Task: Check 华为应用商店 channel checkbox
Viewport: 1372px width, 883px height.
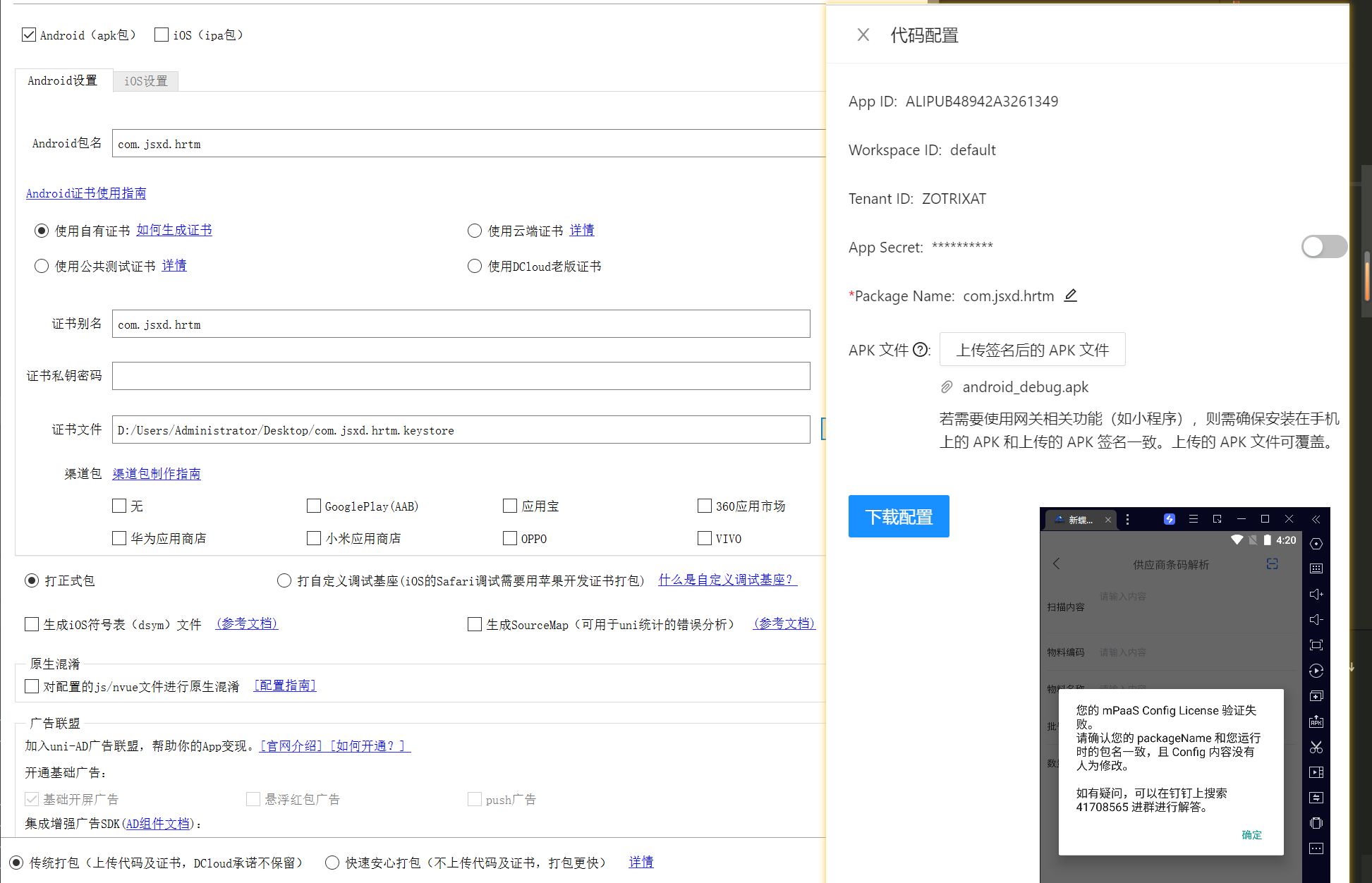Action: pyautogui.click(x=119, y=538)
